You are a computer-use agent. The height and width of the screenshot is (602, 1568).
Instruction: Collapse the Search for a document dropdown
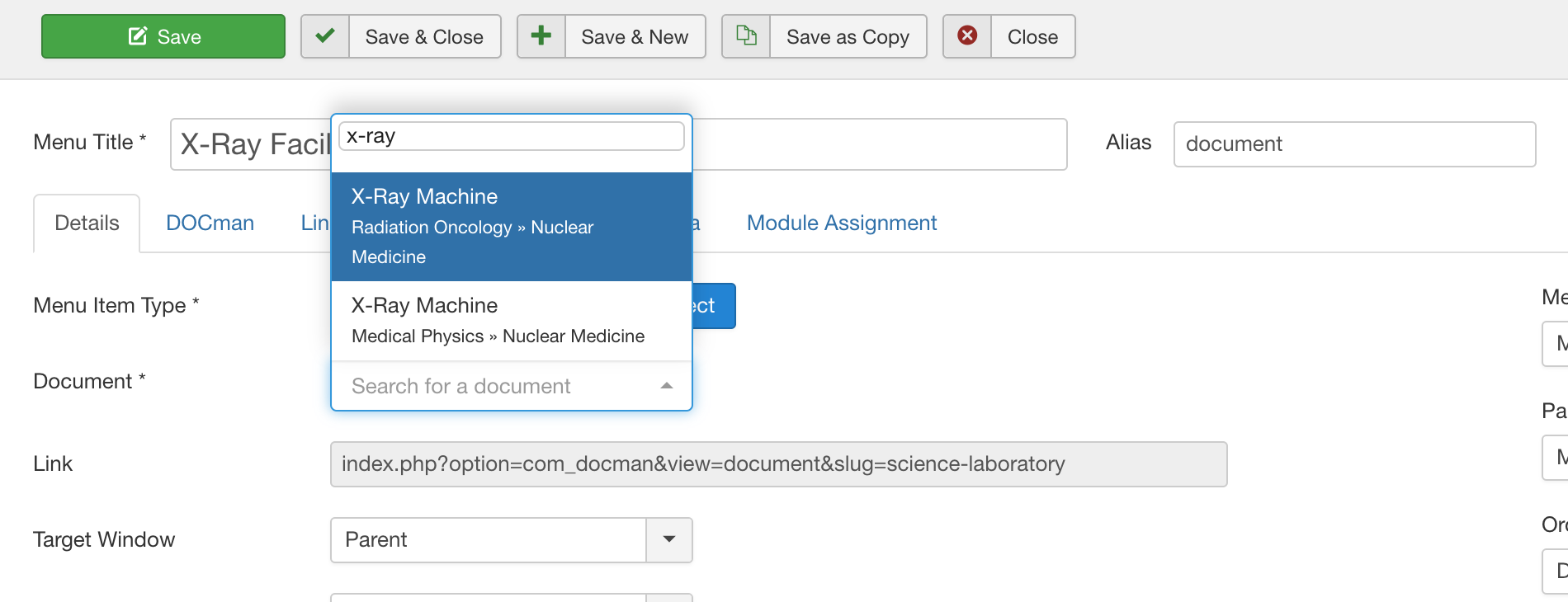[x=667, y=386]
